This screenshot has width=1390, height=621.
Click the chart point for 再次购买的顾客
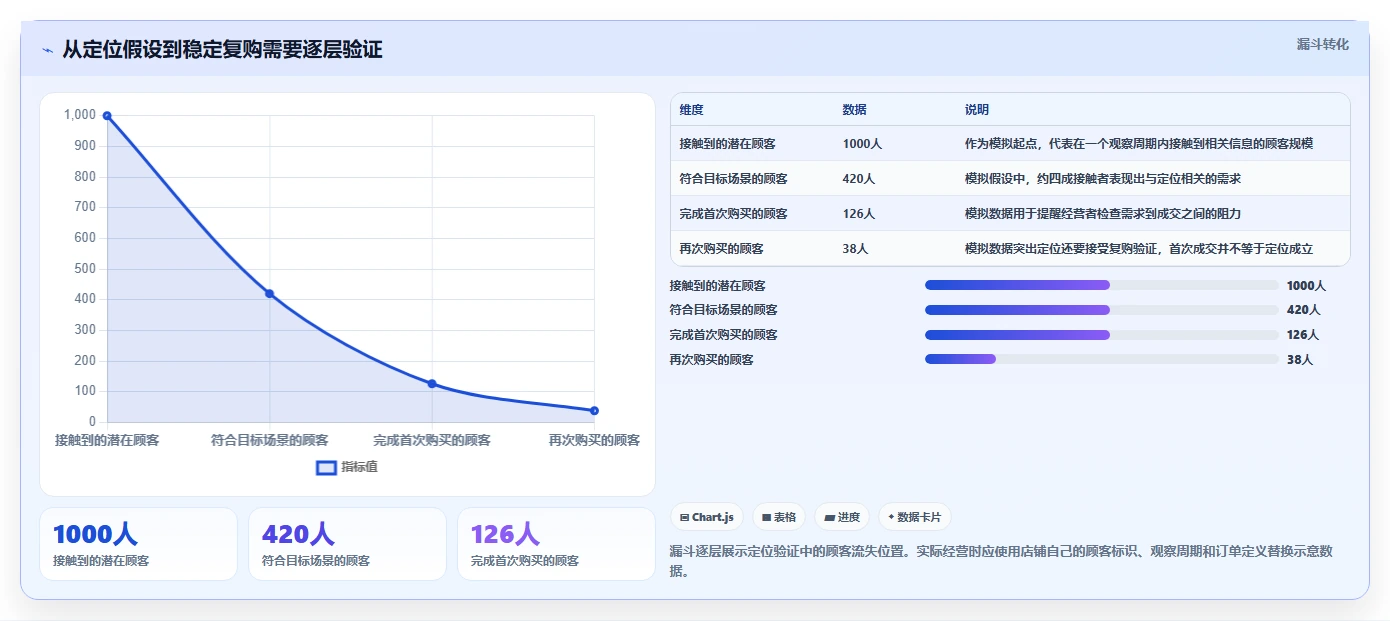(x=594, y=410)
